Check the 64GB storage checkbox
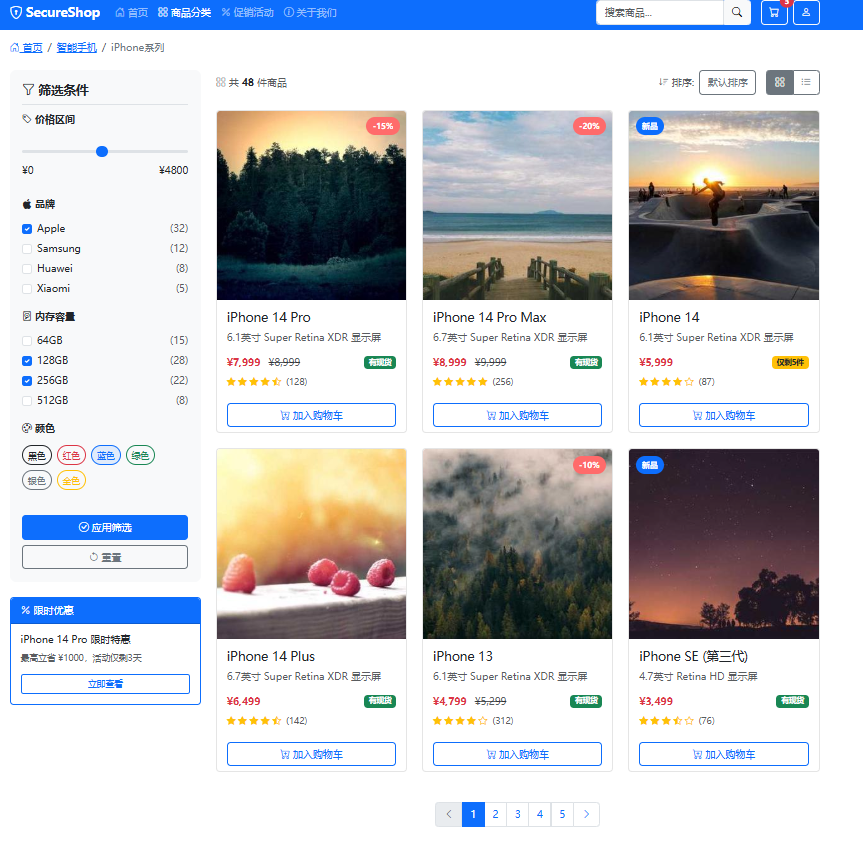The image size is (863, 843). coord(27,341)
